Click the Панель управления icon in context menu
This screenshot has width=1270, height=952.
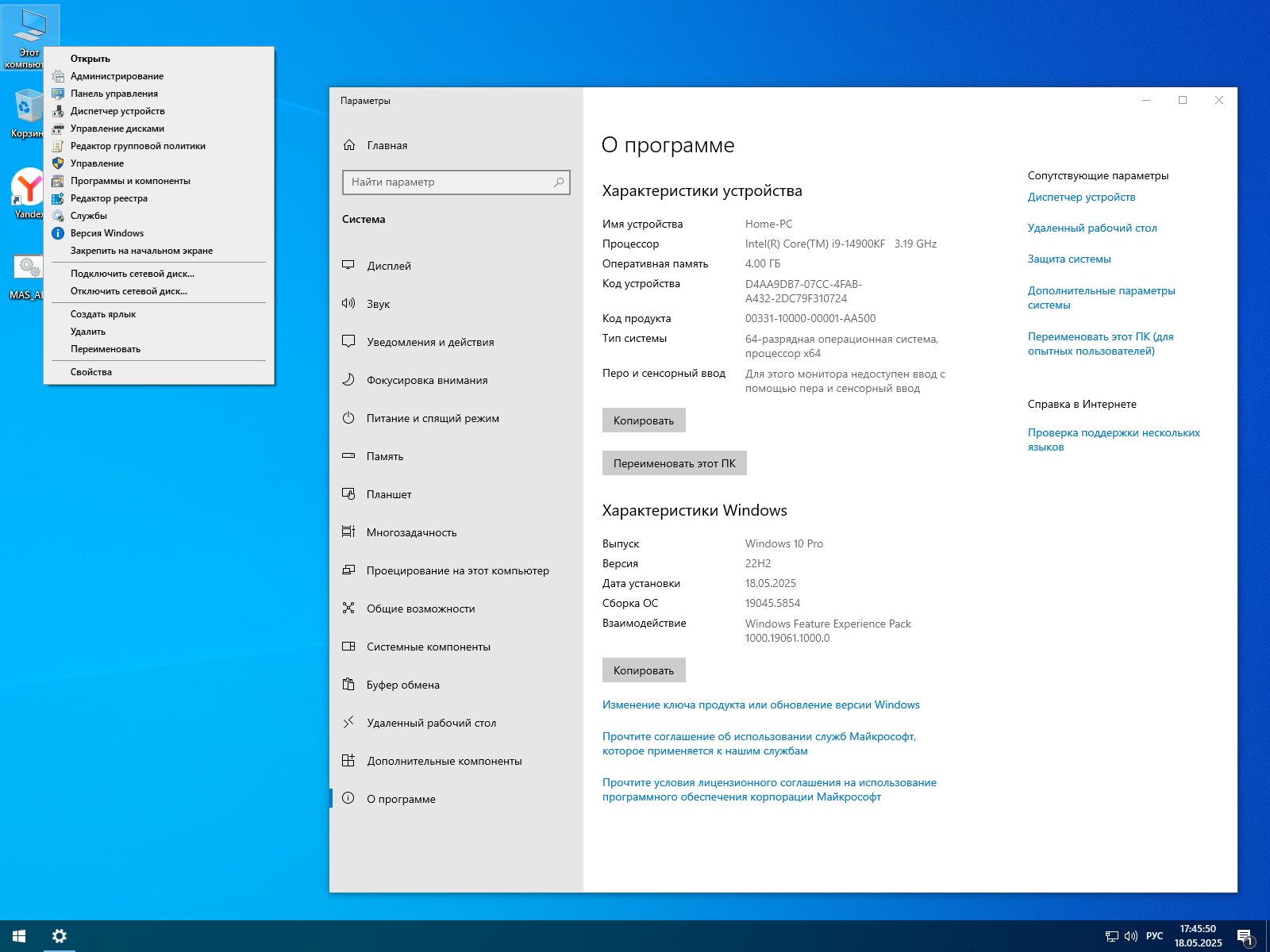tap(58, 94)
